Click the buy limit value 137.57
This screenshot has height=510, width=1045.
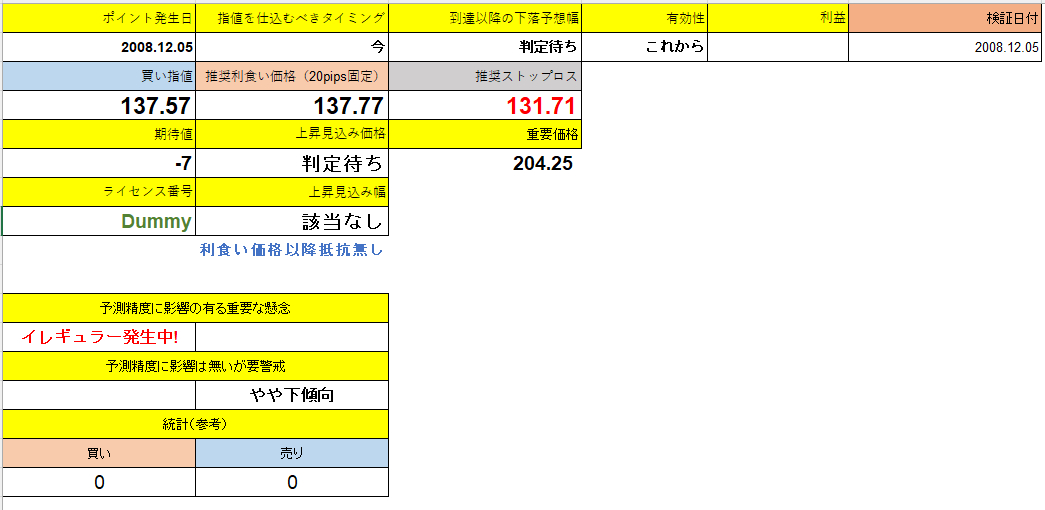[99, 105]
